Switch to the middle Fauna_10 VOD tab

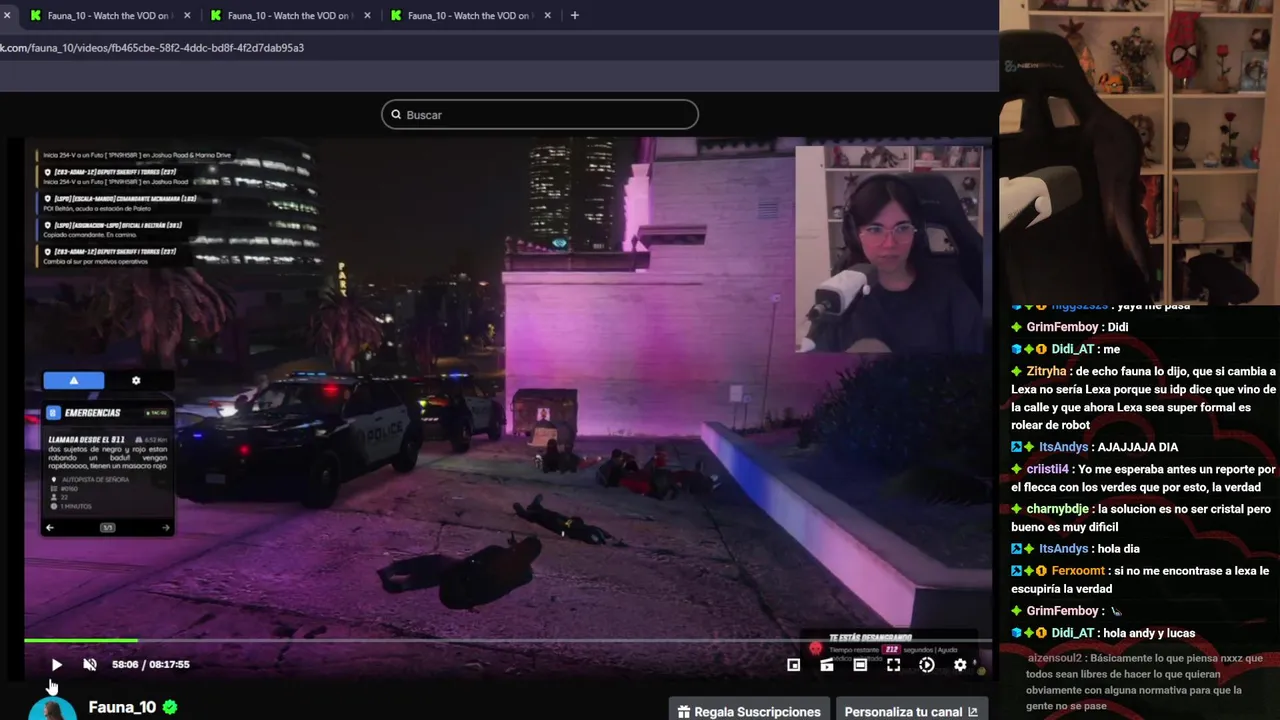[x=290, y=16]
